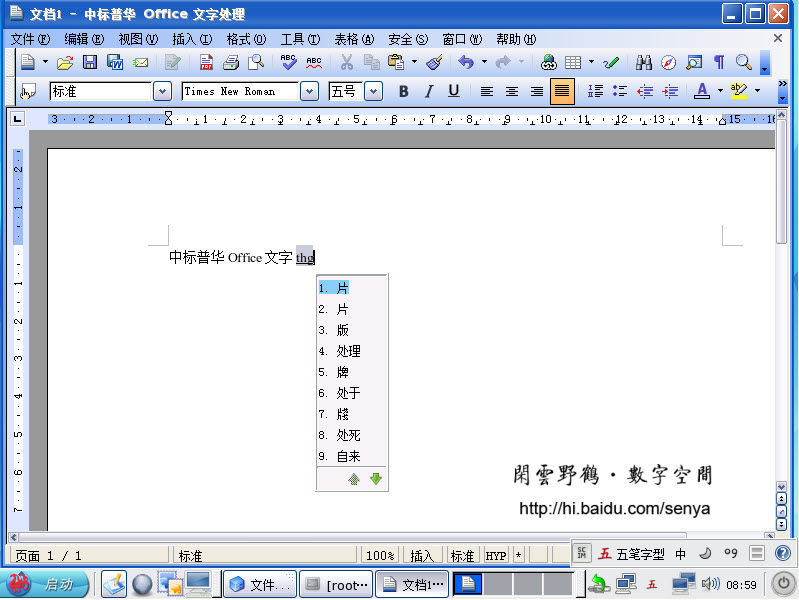Toggle nonprinting characters pilcrow icon

pyautogui.click(x=719, y=62)
